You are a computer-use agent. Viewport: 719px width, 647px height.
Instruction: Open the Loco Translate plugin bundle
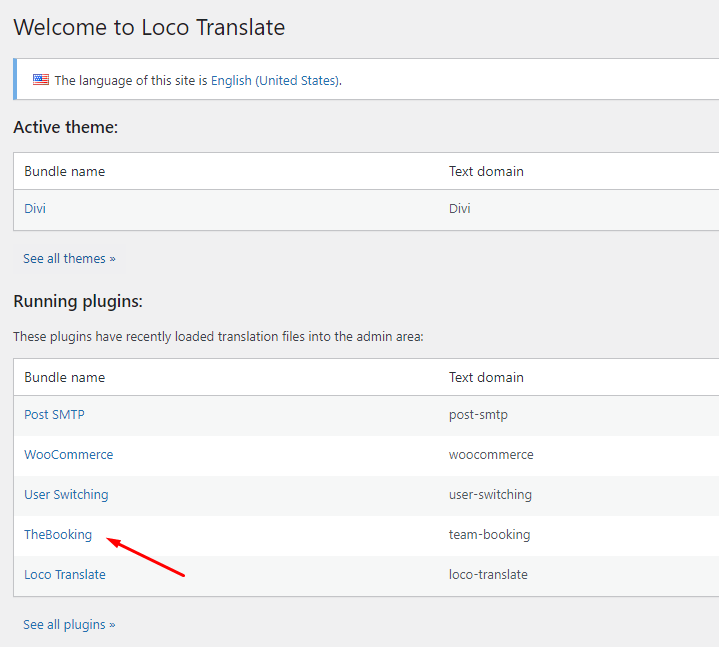(65, 575)
